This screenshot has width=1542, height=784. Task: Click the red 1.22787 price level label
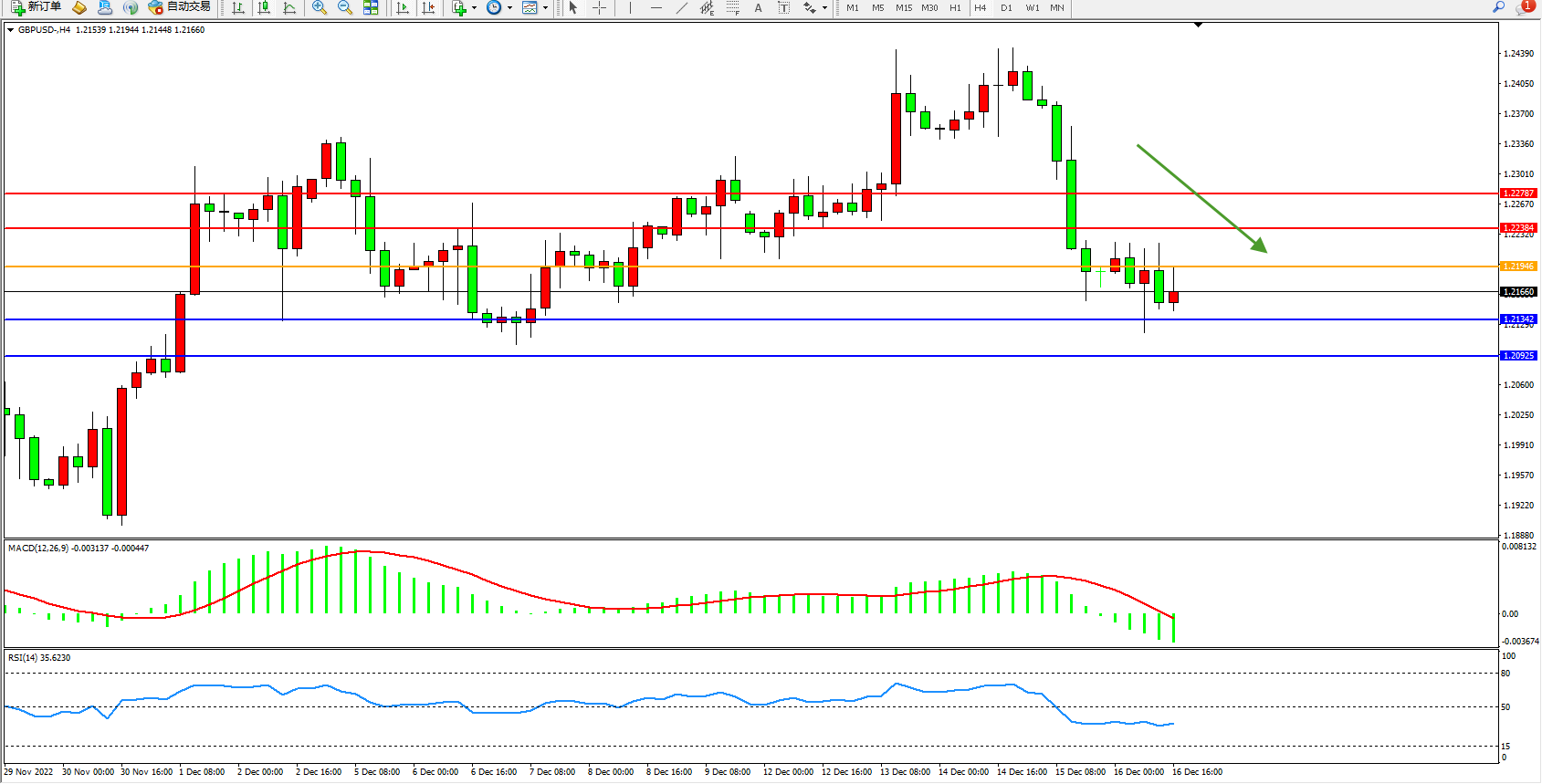[x=1518, y=193]
